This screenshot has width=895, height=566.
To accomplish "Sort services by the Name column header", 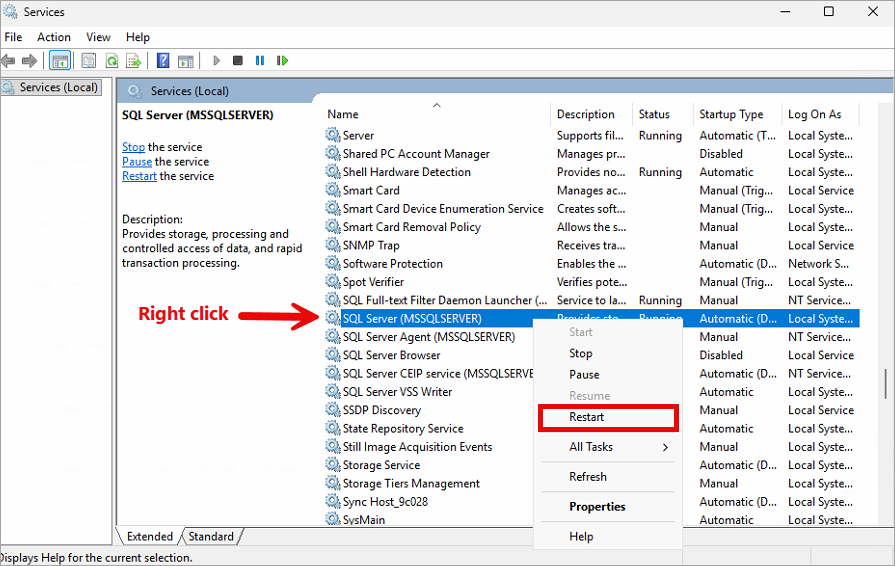I will (343, 114).
